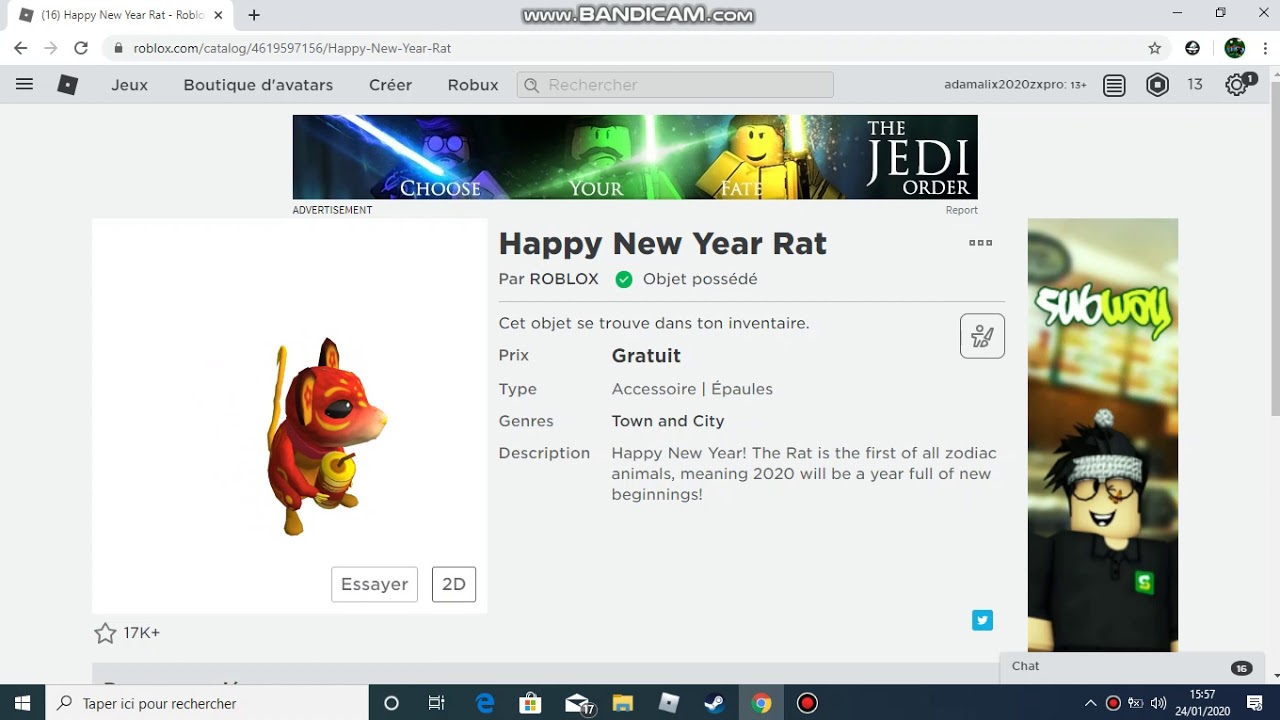Report the advertisement

(x=962, y=210)
